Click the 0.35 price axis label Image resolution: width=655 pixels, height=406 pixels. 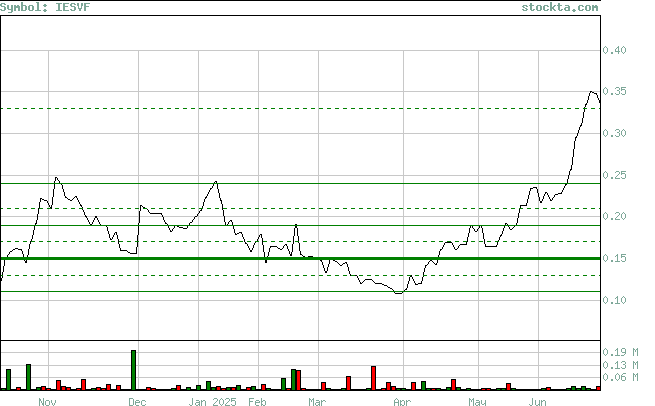[x=614, y=91]
